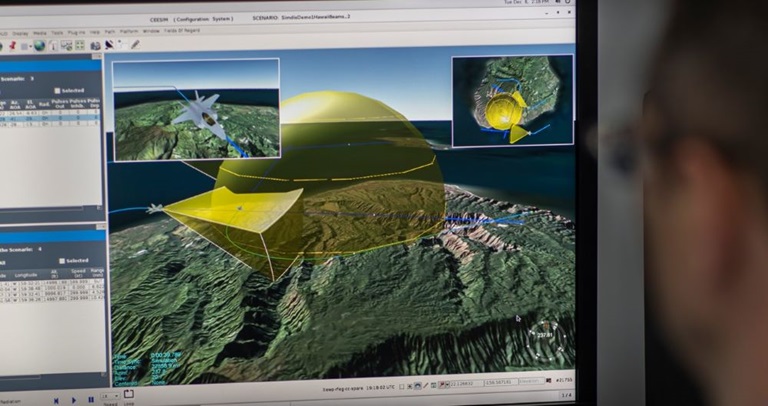Image resolution: width=768 pixels, height=406 pixels.
Task: Click the globe icon in the toolbar
Action: (40, 45)
